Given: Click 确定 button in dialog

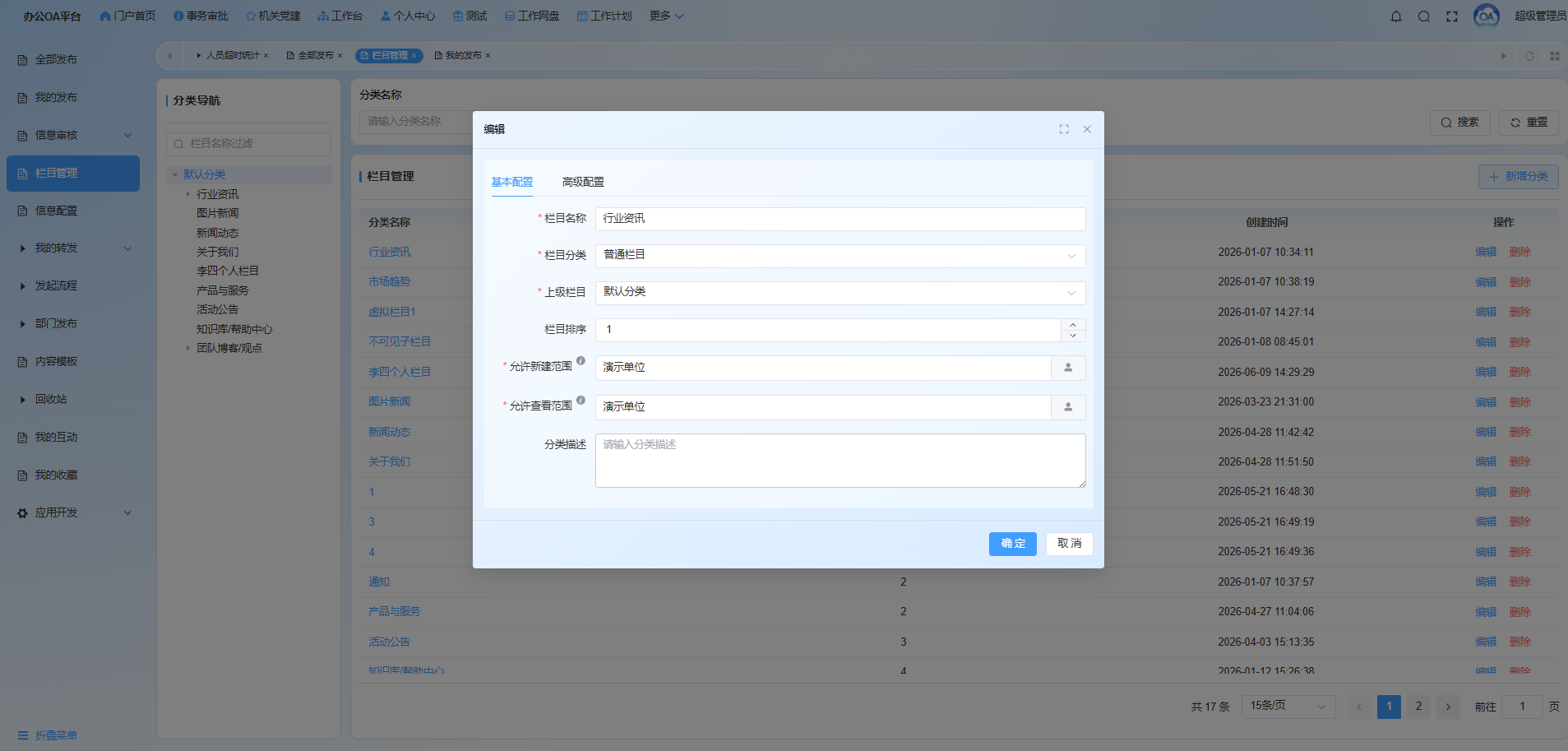Looking at the screenshot, I should pyautogui.click(x=1012, y=544).
